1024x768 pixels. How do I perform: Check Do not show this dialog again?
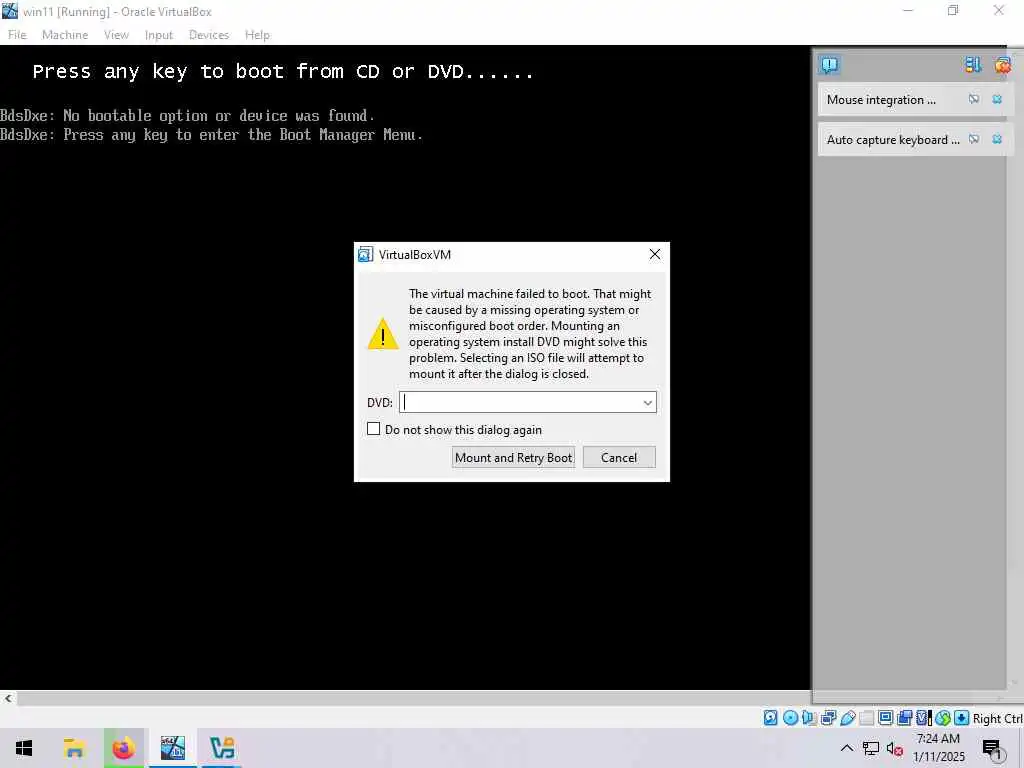[x=374, y=428]
